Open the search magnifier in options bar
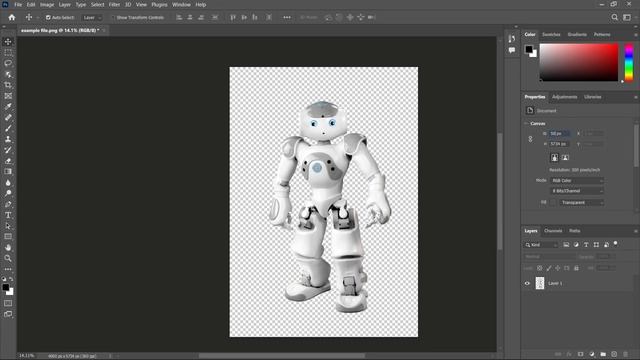The height and width of the screenshot is (360, 640). click(x=614, y=17)
